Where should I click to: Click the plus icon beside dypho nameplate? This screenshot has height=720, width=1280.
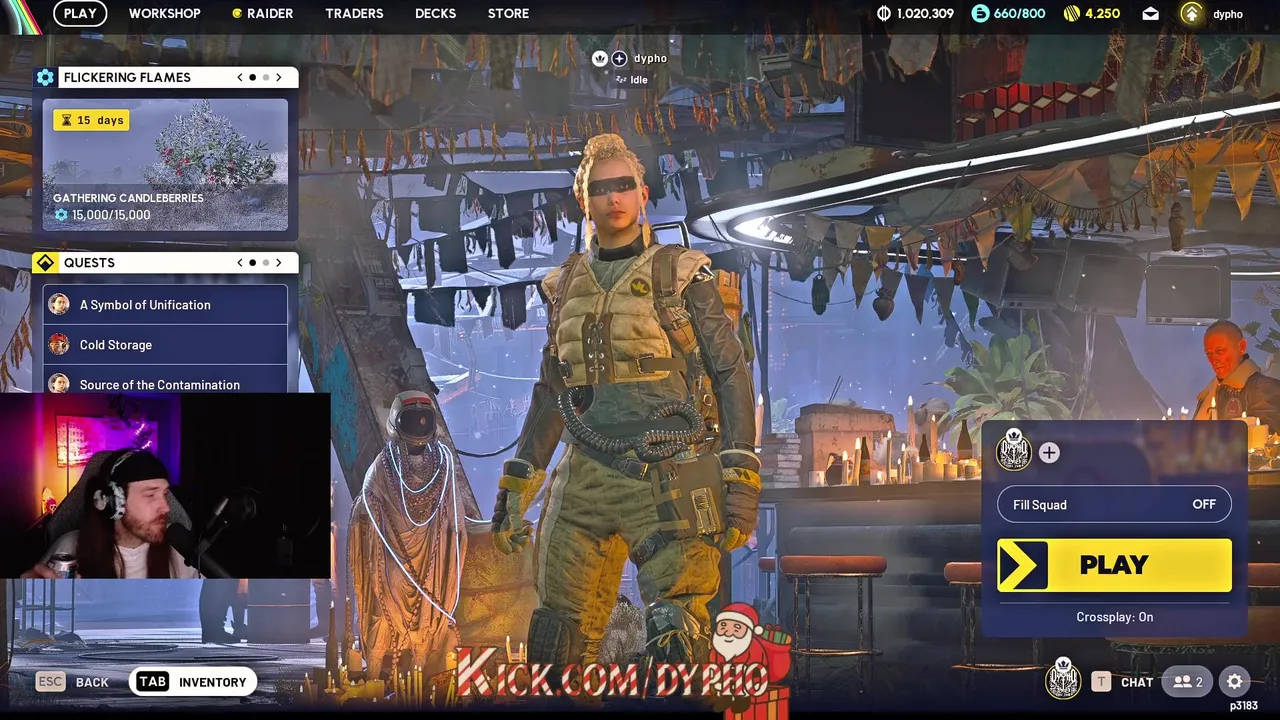pyautogui.click(x=619, y=59)
